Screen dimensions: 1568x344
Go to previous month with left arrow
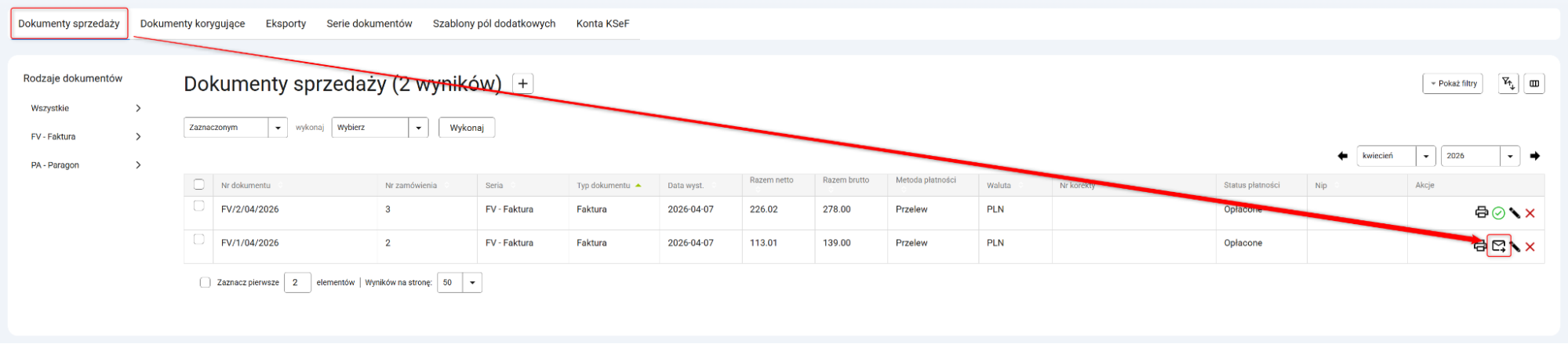pos(1342,156)
